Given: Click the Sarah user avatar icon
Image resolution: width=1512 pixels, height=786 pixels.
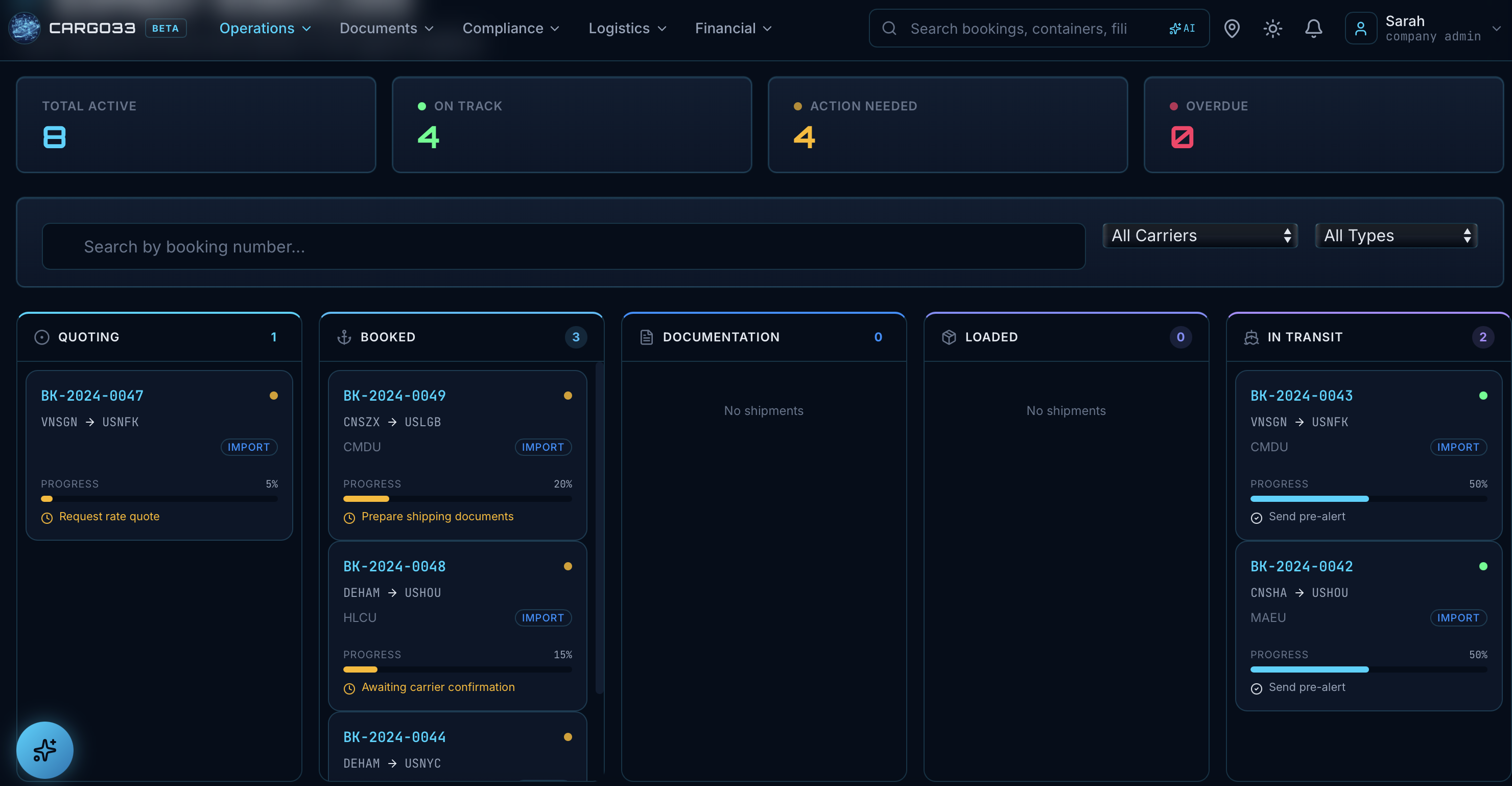Looking at the screenshot, I should coord(1361,28).
